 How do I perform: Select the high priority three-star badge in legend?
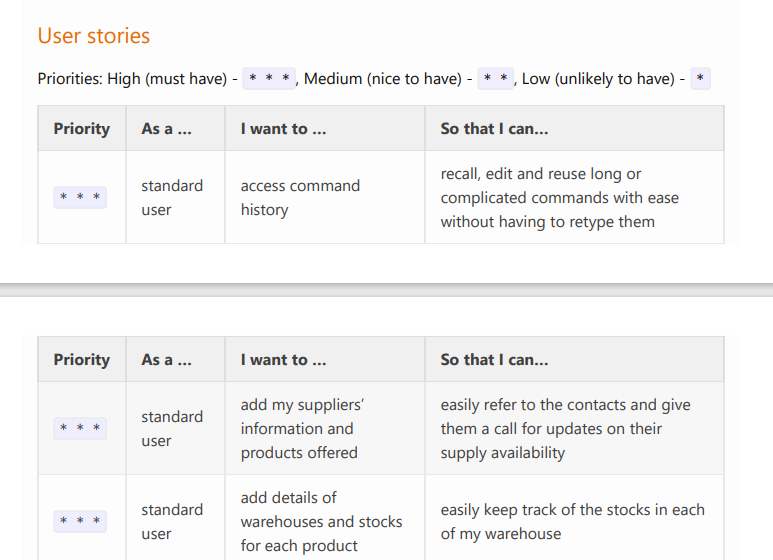[x=269, y=78]
